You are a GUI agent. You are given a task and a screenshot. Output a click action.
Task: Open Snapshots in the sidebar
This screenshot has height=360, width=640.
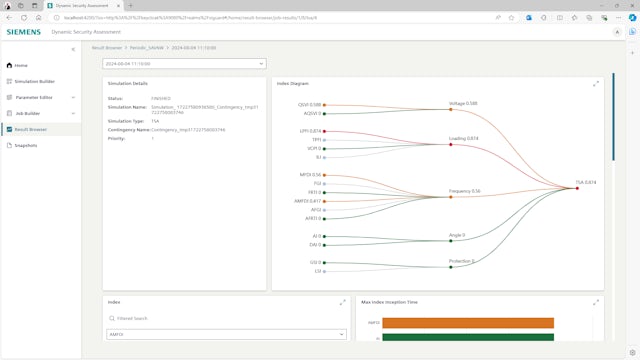pyautogui.click(x=41, y=145)
